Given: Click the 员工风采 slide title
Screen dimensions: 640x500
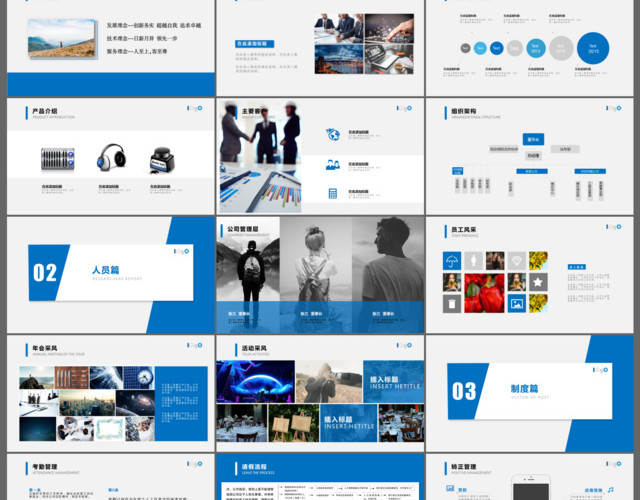Looking at the screenshot, I should tap(464, 229).
